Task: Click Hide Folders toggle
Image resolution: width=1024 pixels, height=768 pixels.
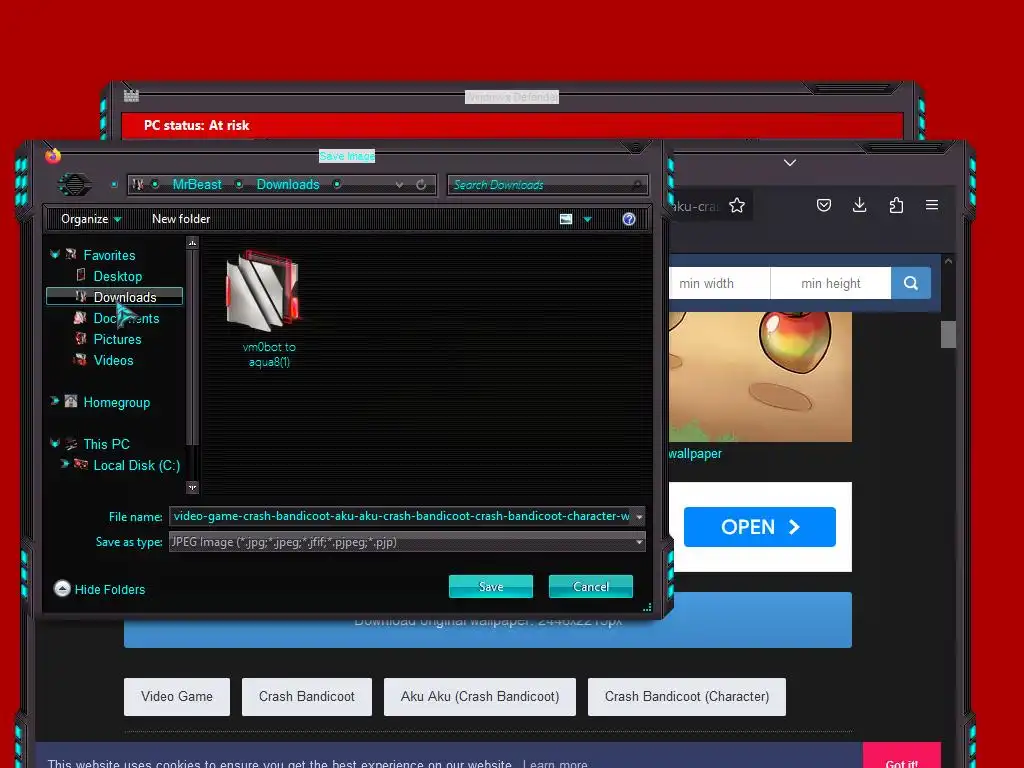Action: (x=99, y=589)
